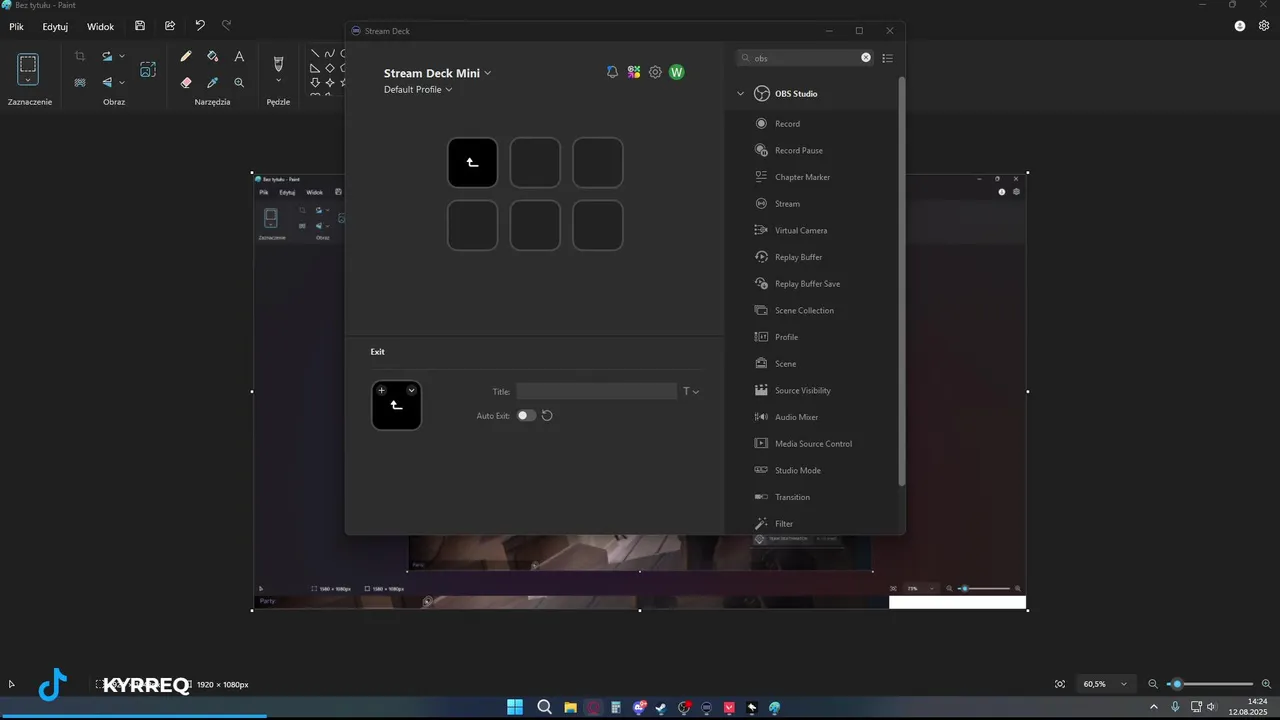Open the key icon chevron menu
Screen dimensions: 1280x720
[x=412, y=390]
